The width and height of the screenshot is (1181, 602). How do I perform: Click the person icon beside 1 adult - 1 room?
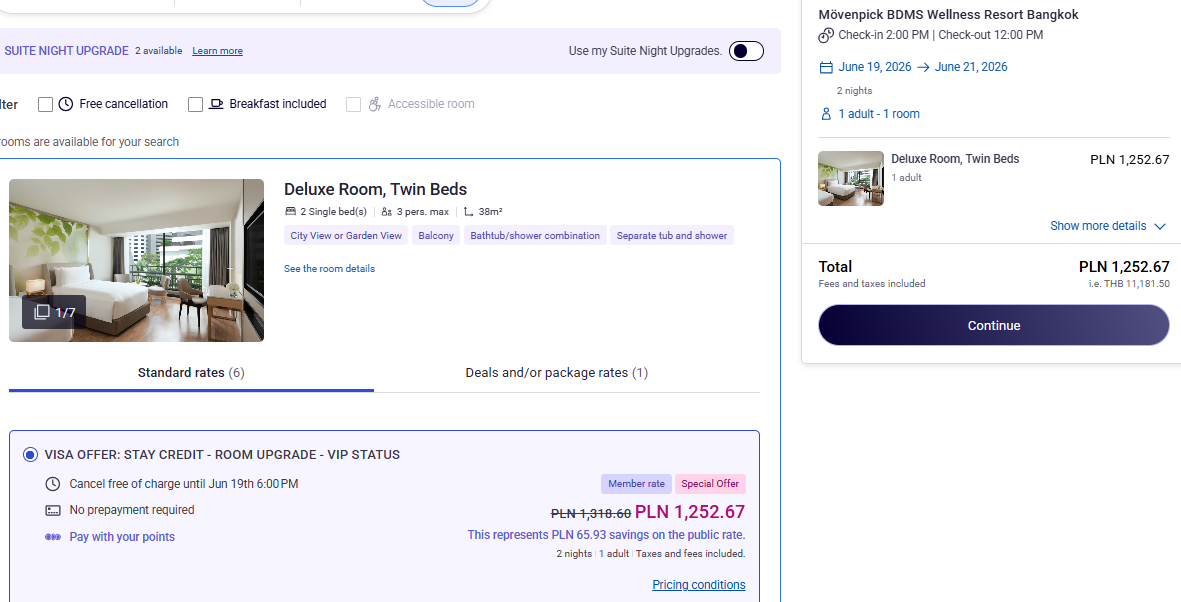pyautogui.click(x=826, y=114)
